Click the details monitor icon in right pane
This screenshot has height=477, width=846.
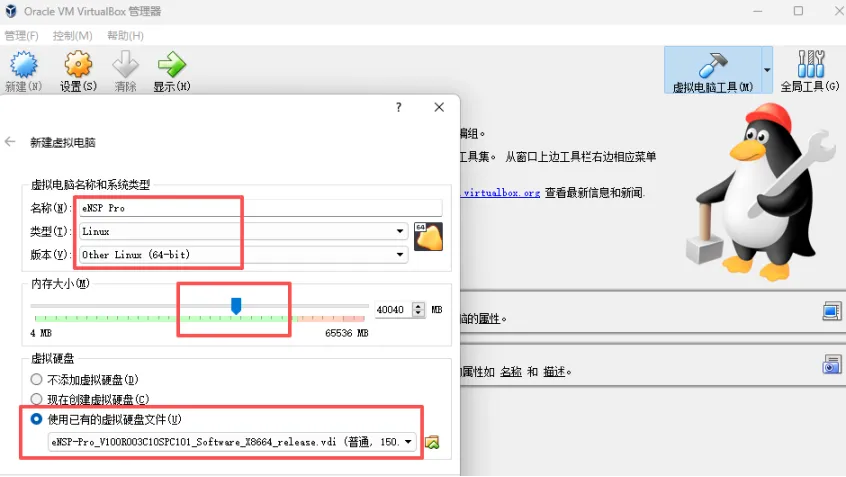click(x=831, y=311)
